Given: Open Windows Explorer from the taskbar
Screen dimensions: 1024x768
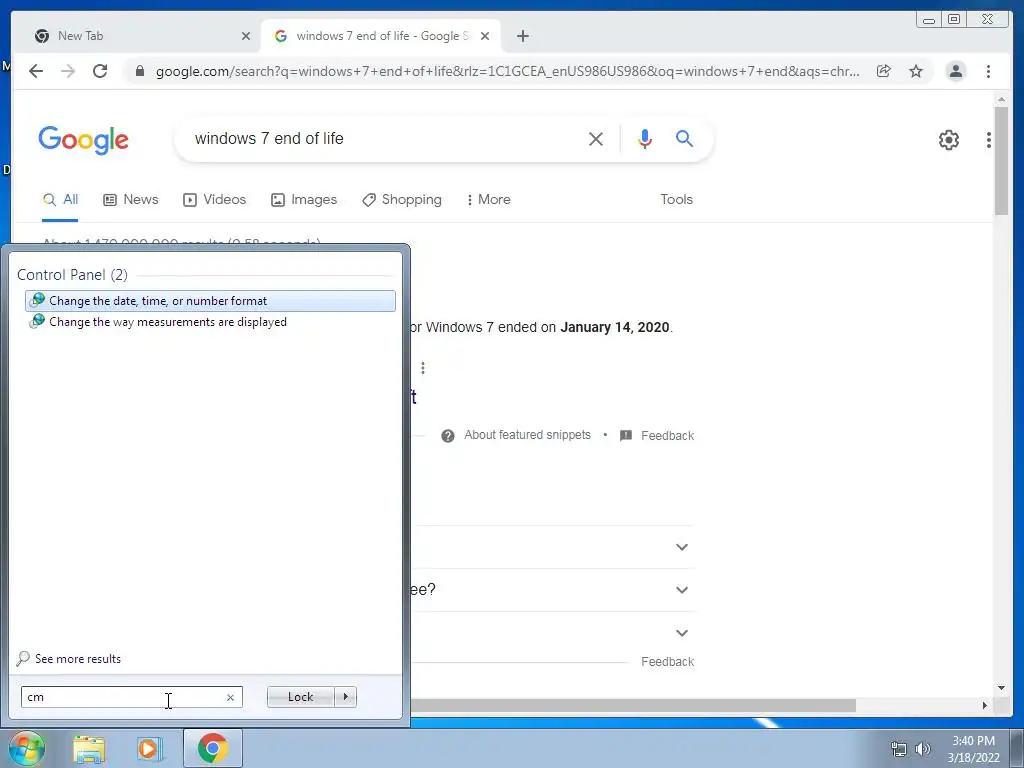Looking at the screenshot, I should pyautogui.click(x=88, y=748).
